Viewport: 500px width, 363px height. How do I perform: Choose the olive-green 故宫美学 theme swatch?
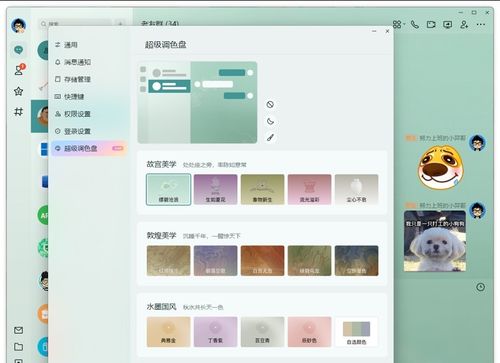263,189
